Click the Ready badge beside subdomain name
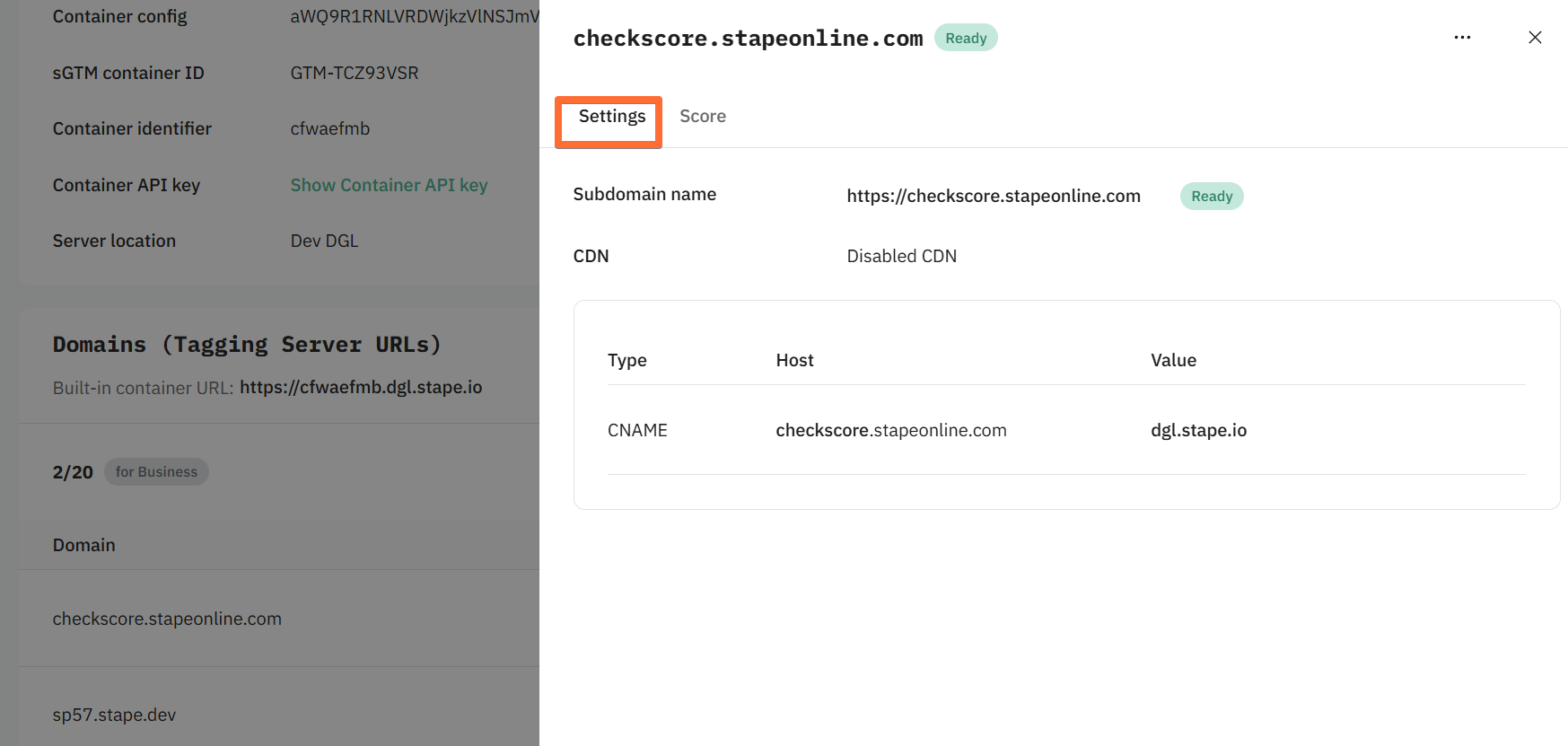The height and width of the screenshot is (746, 1568). 1212,197
